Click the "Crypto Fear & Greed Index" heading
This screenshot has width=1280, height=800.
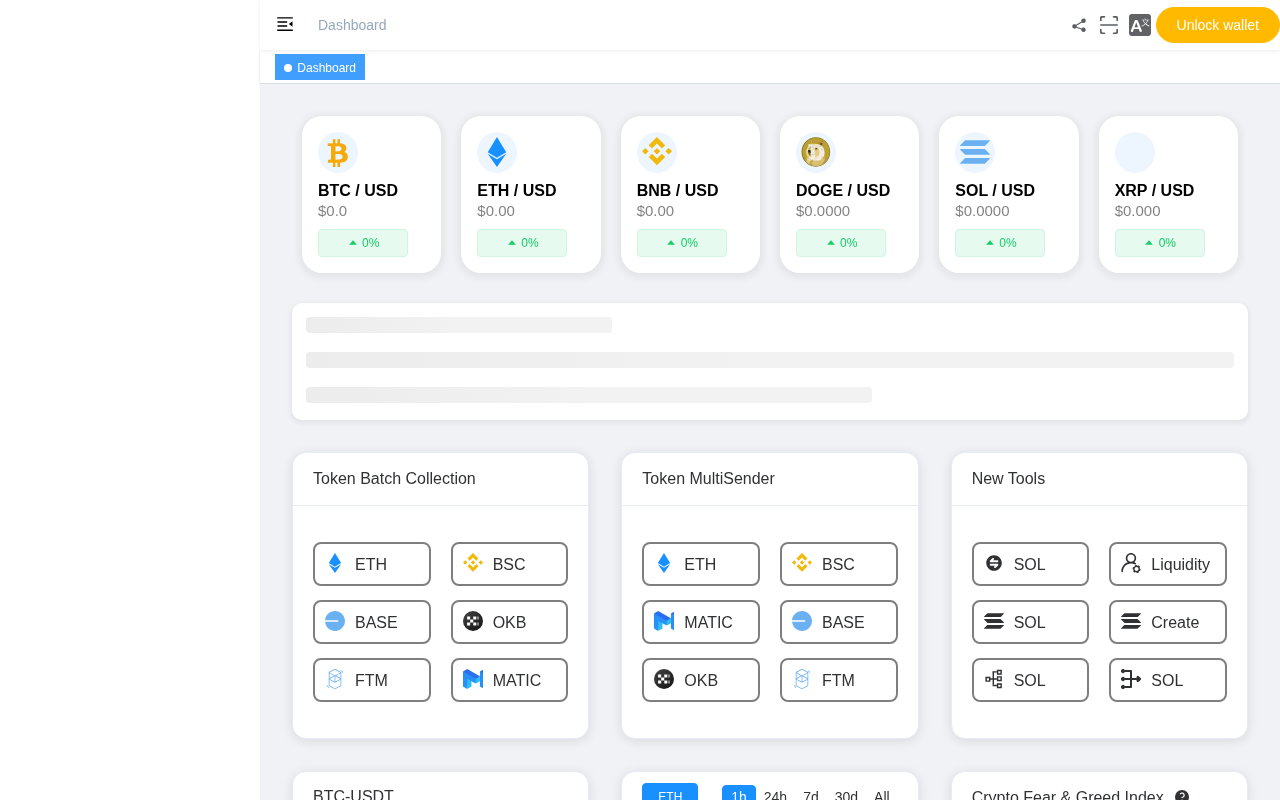tap(1068, 795)
